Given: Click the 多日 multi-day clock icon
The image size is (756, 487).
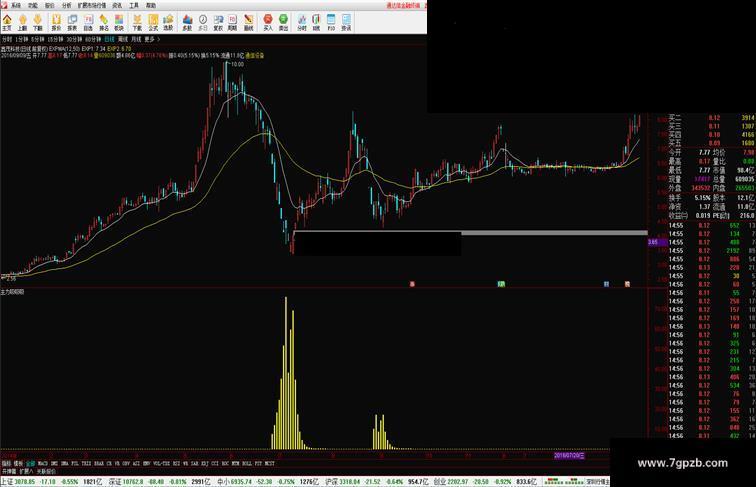Looking at the screenshot, I should pyautogui.click(x=203, y=22).
